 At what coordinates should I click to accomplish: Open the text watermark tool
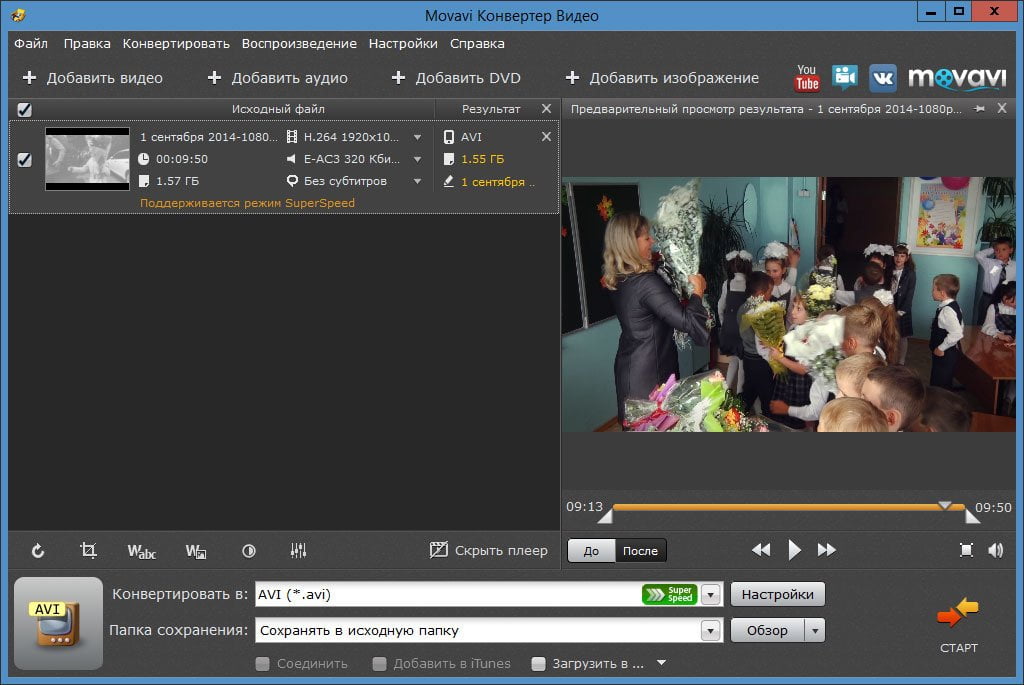tap(141, 551)
